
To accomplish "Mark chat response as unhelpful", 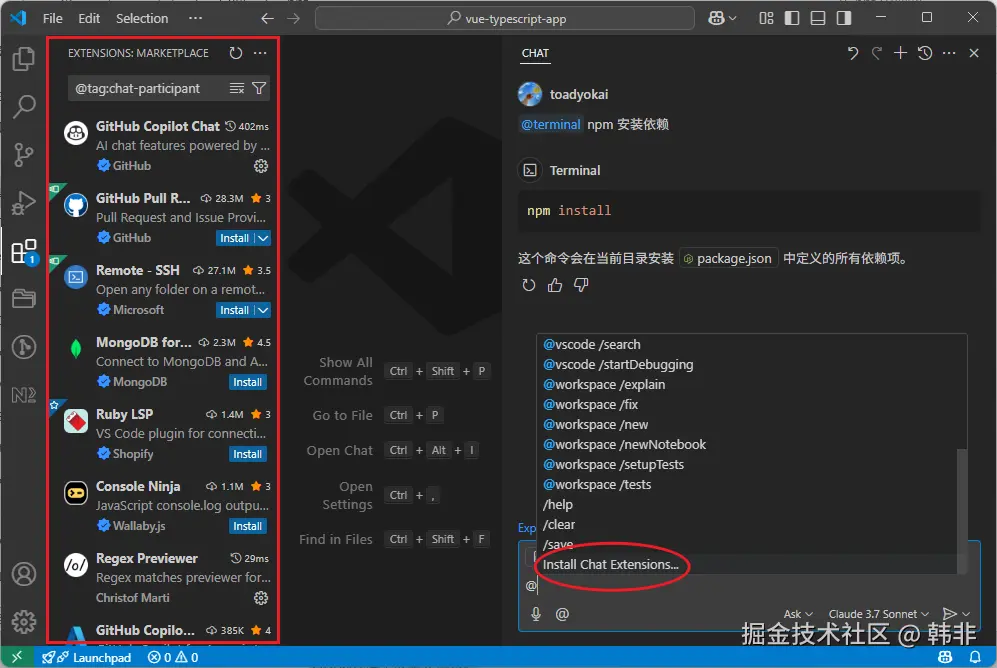I will [x=581, y=285].
